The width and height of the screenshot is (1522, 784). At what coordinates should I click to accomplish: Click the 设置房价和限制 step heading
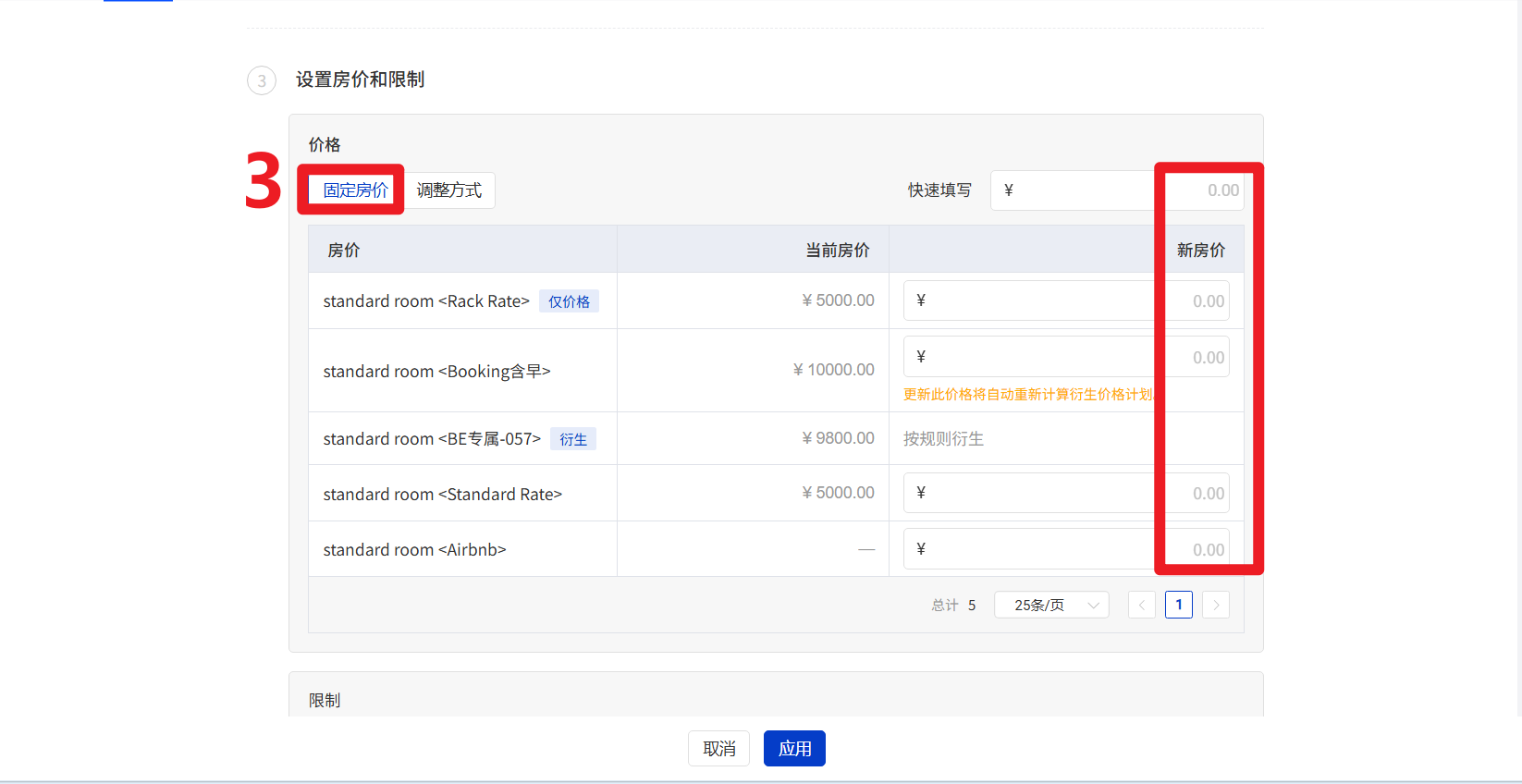360,80
